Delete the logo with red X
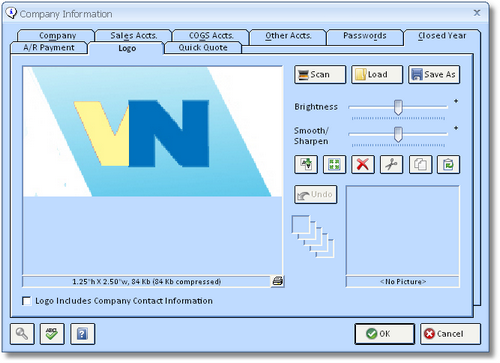Image resolution: width=500 pixels, height=363 pixels. pos(363,164)
